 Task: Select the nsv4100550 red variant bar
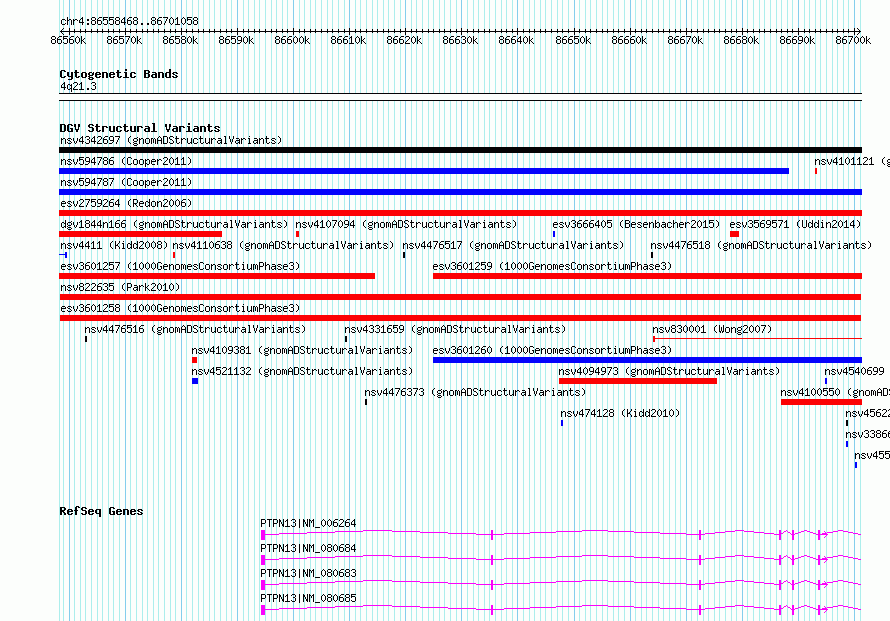pyautogui.click(x=821, y=402)
